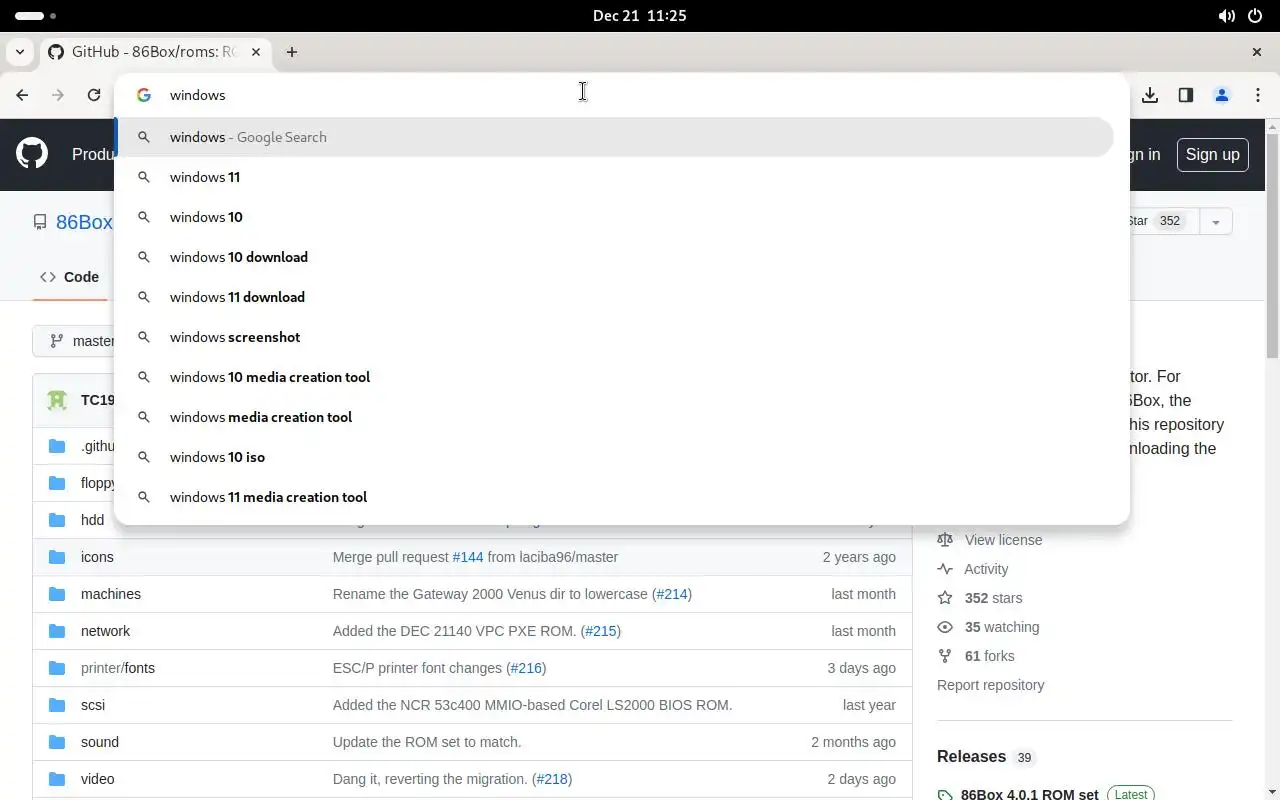Open the GitHub logo homepage
1280x800 pixels.
tap(32, 154)
